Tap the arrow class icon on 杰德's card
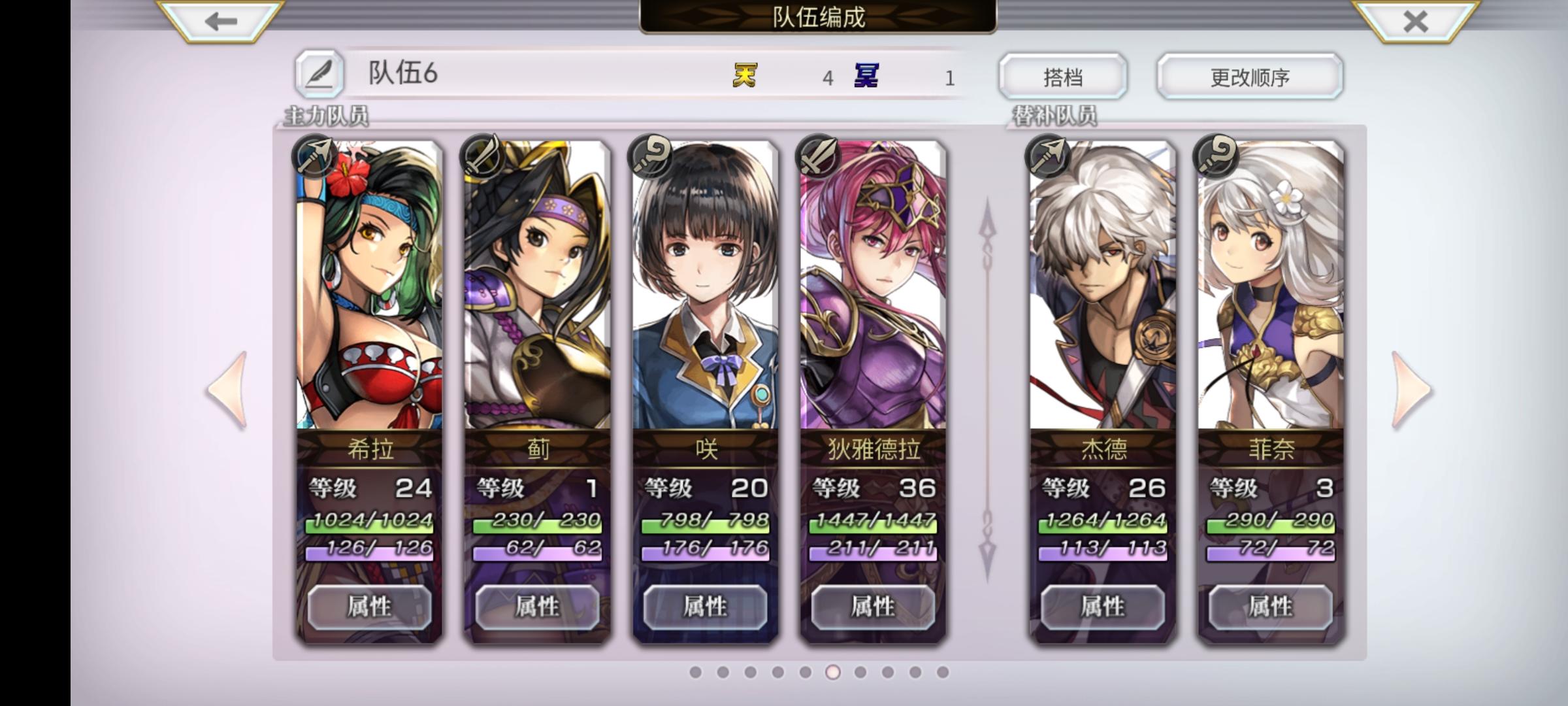 pos(1049,157)
